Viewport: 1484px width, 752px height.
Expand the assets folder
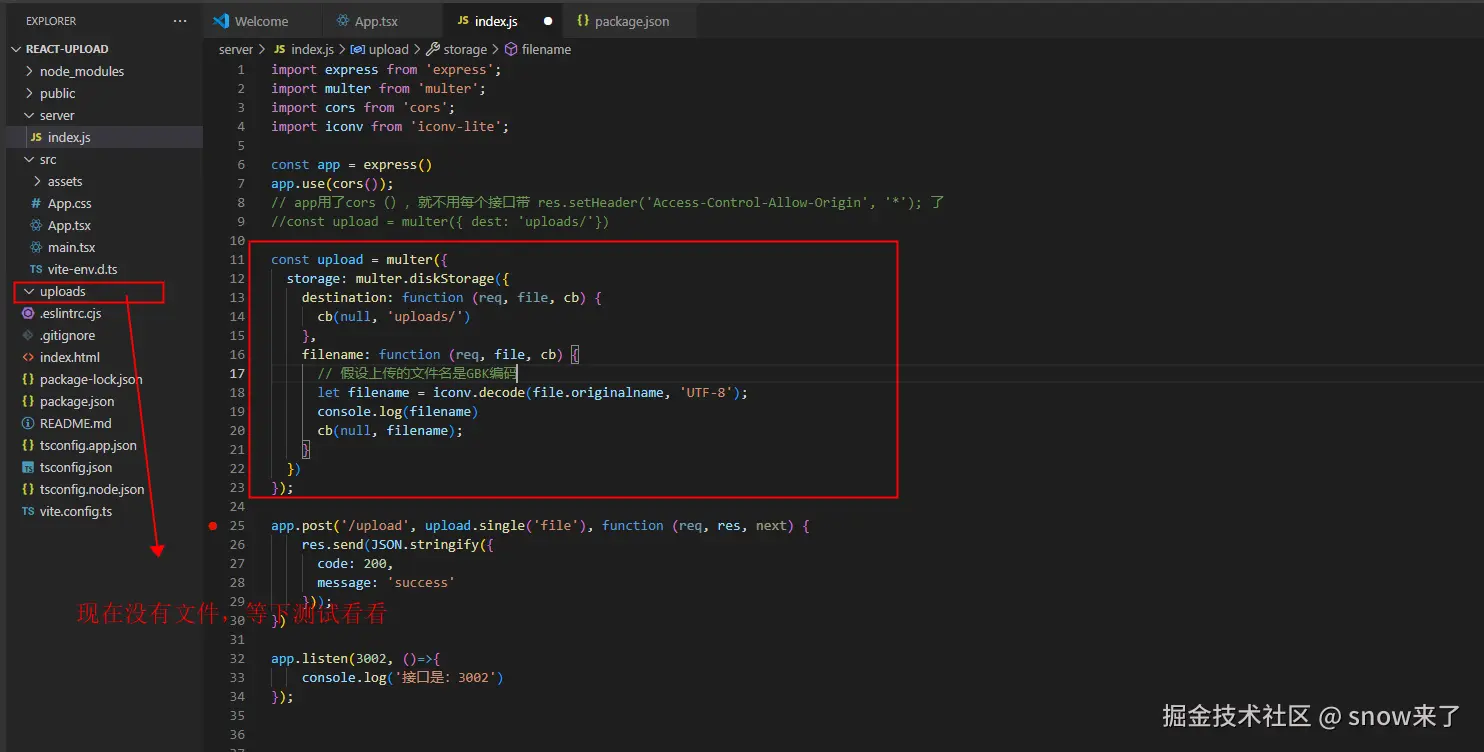click(37, 181)
